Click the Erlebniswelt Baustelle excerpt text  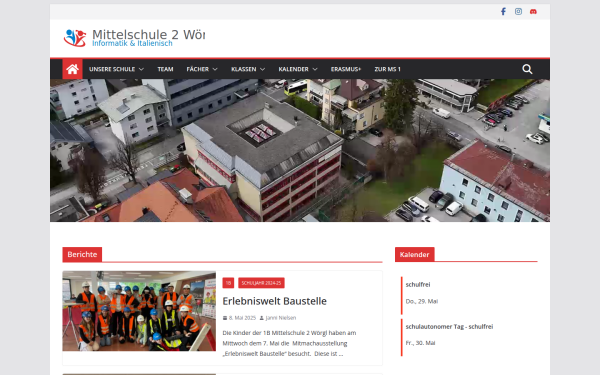[x=289, y=343]
